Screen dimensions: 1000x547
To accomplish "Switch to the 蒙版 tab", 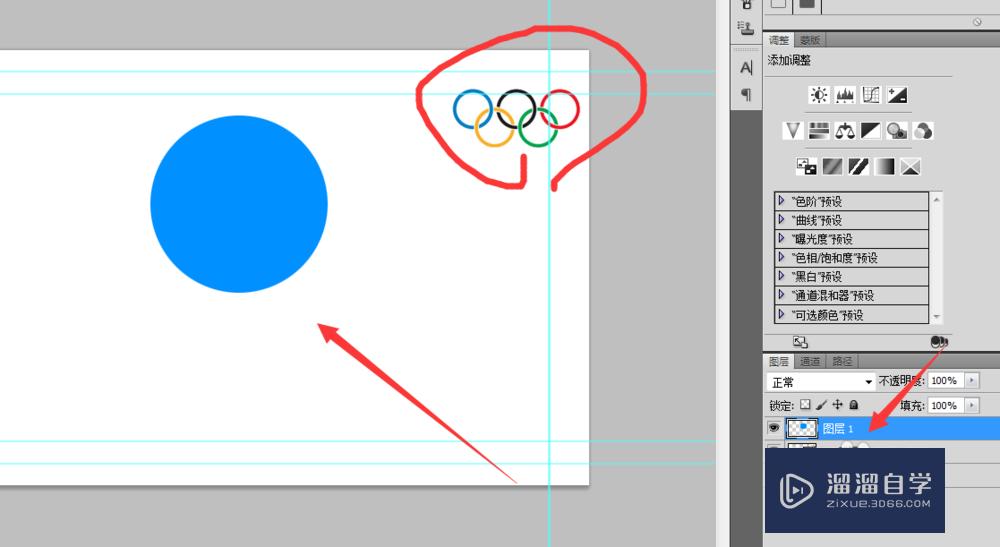I will tap(809, 40).
